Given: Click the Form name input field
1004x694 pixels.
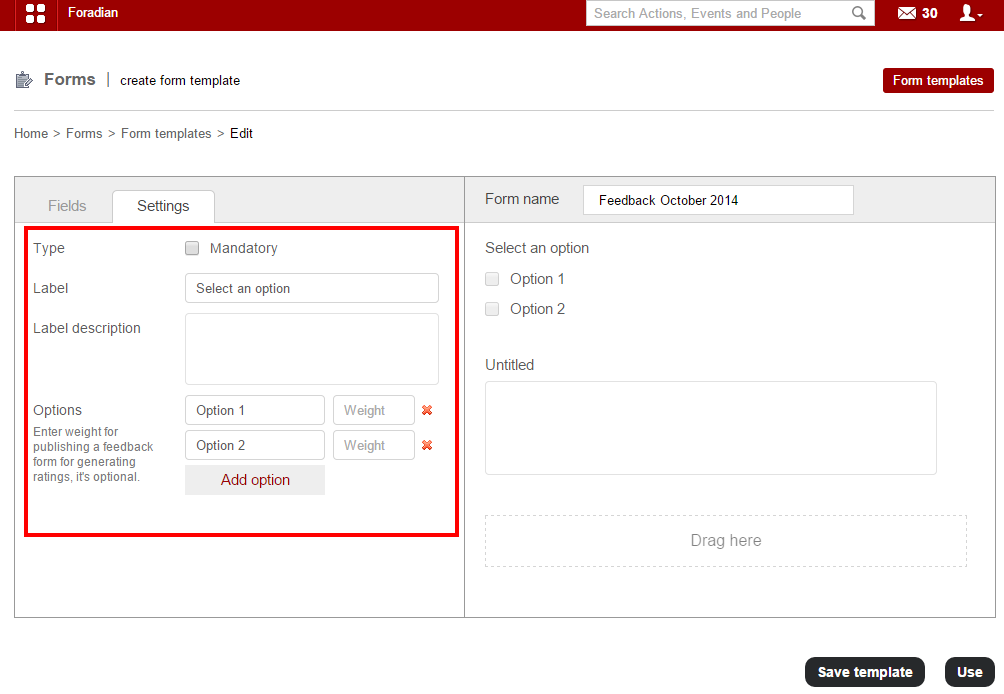Looking at the screenshot, I should [718, 200].
